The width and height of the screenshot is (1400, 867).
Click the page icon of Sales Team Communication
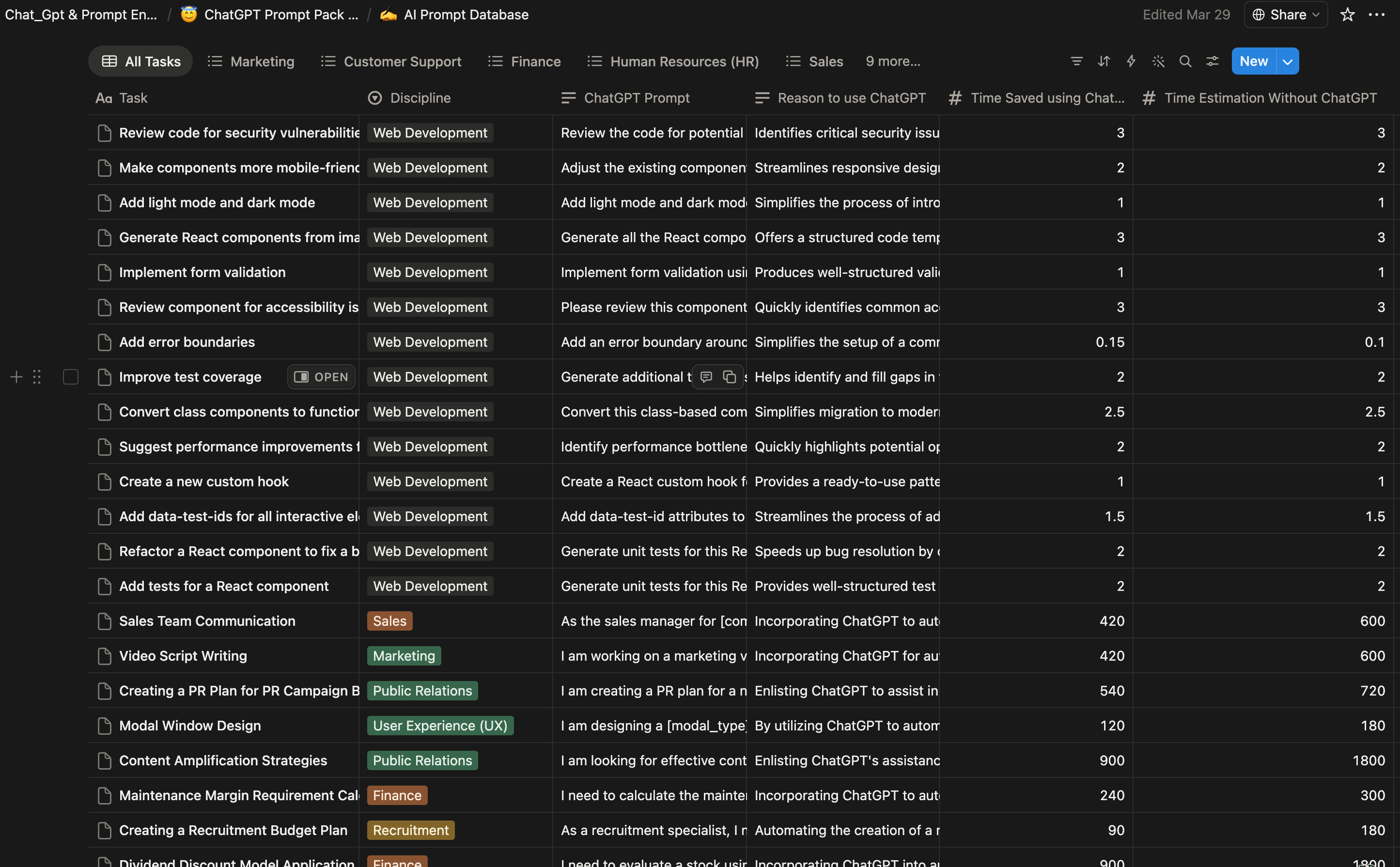pyautogui.click(x=104, y=621)
